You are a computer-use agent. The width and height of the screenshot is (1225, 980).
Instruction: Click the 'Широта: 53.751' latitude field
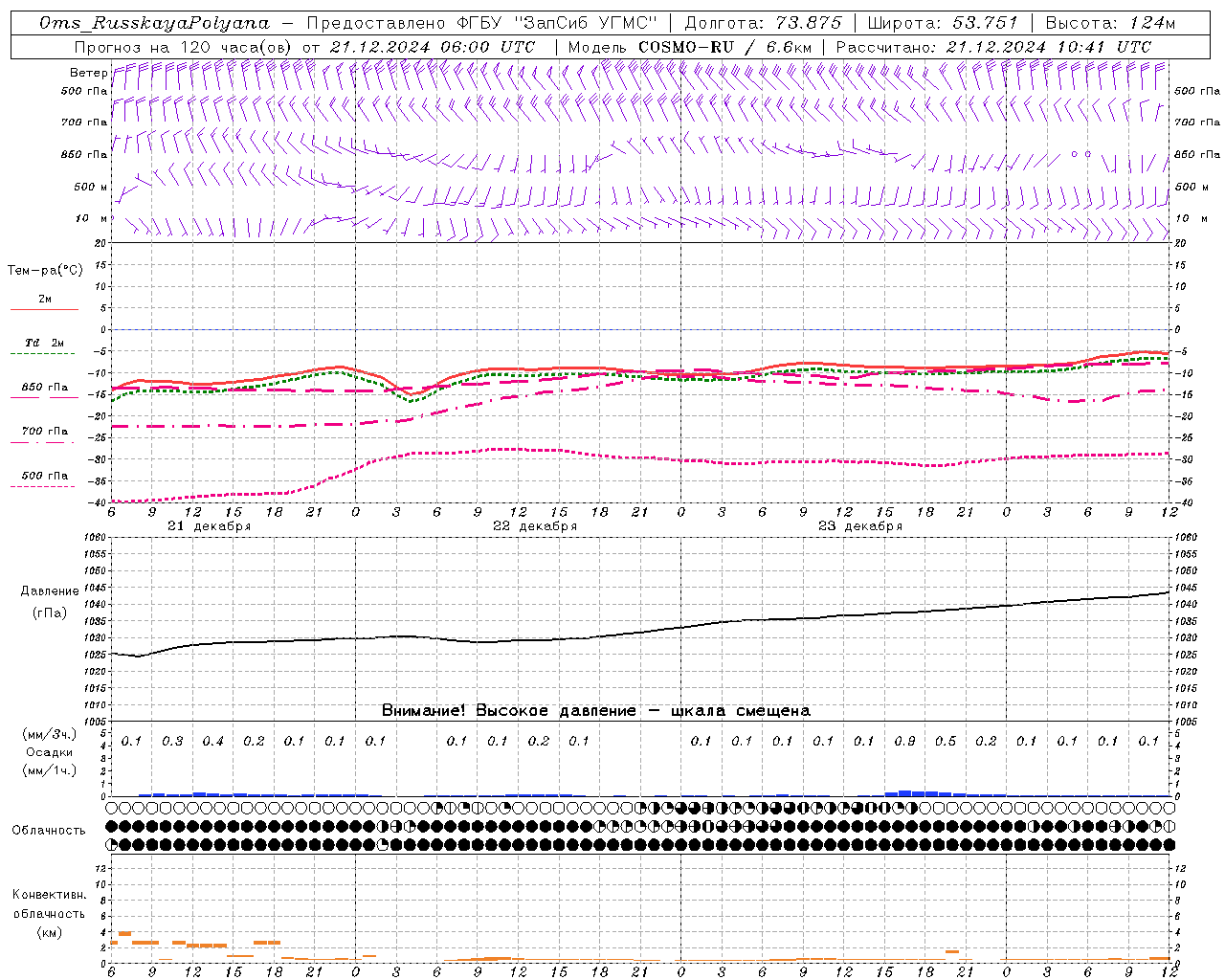(x=943, y=23)
